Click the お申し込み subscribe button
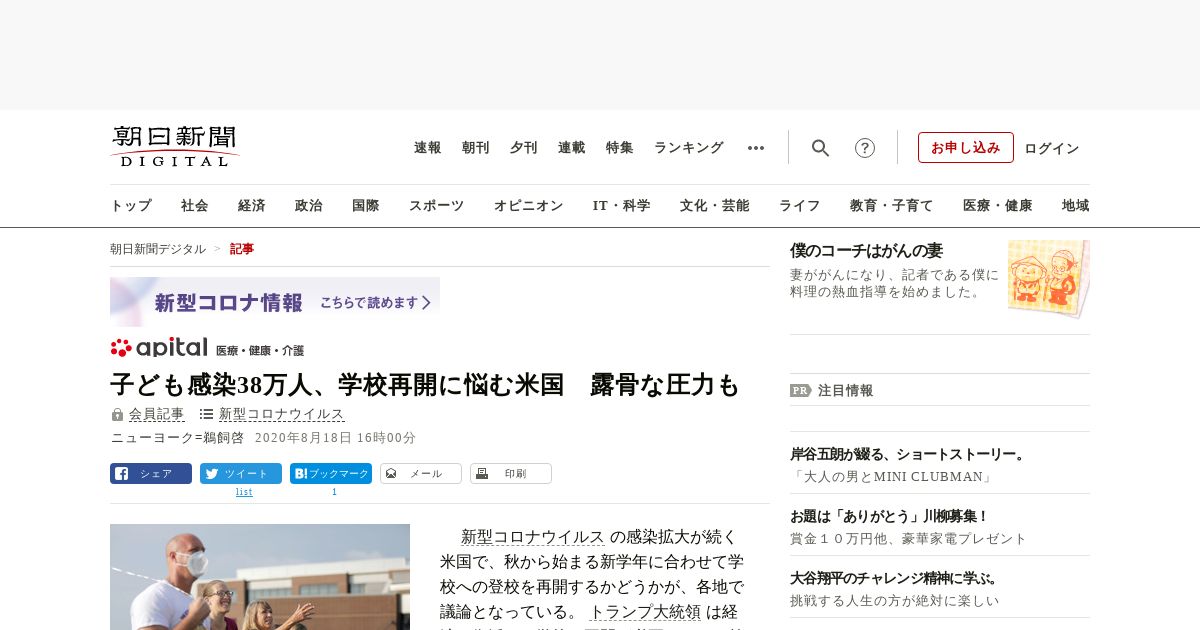1200x630 pixels. (966, 148)
